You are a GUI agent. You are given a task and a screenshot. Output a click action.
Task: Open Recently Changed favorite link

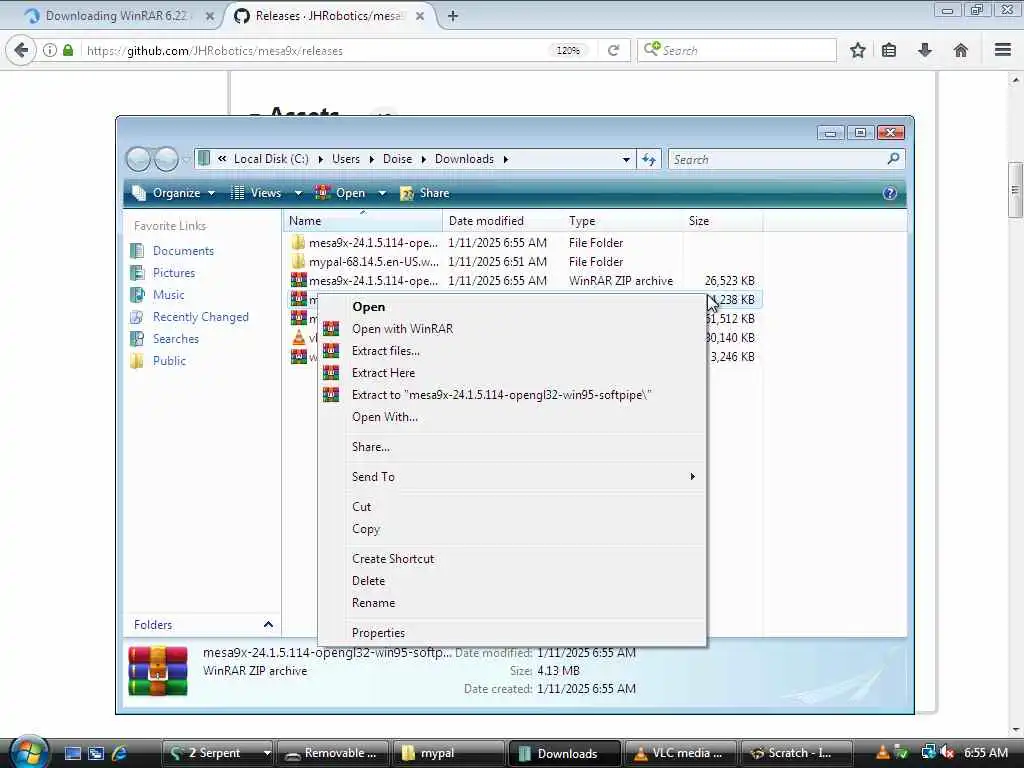coord(200,317)
